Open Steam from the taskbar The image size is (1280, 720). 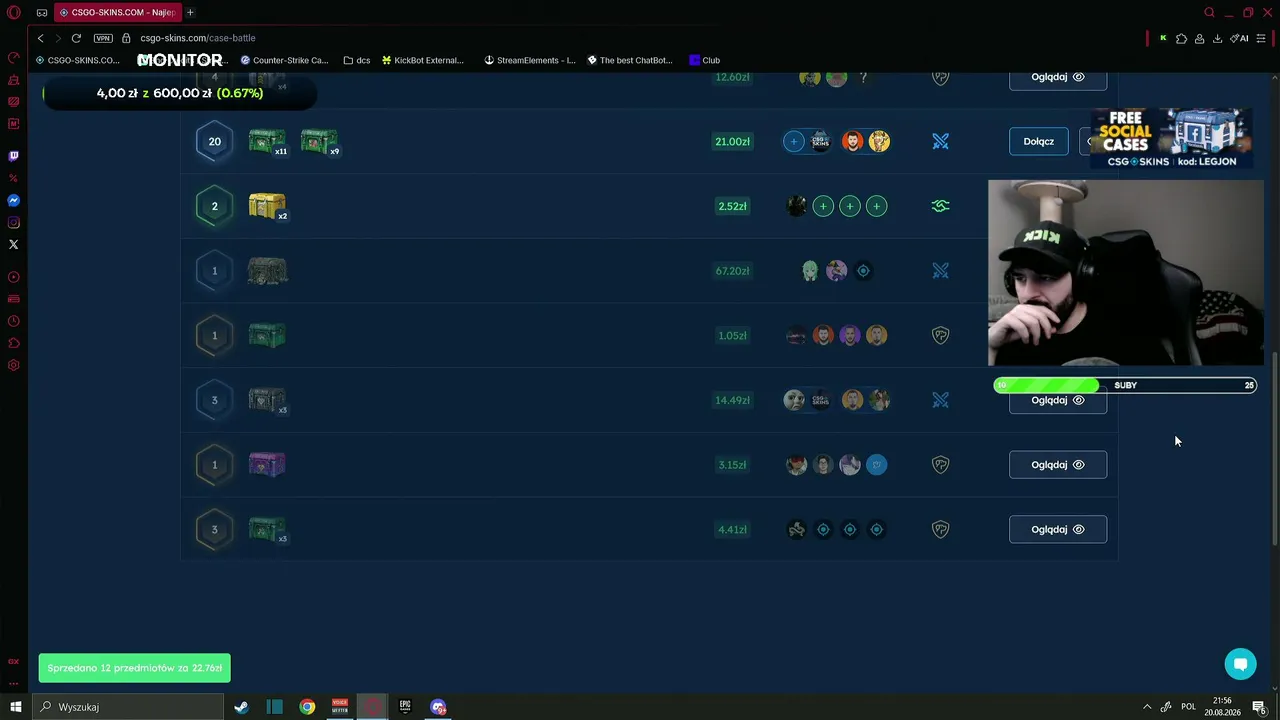(x=241, y=707)
